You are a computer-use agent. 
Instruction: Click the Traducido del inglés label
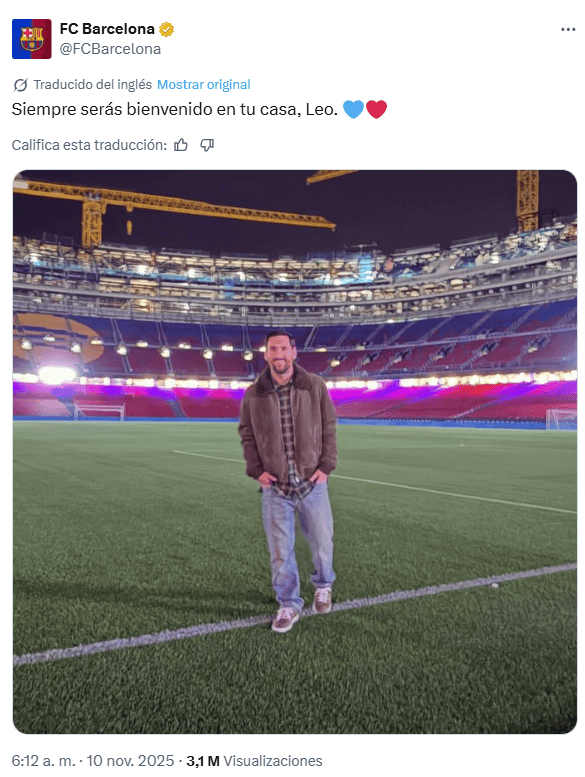point(93,85)
